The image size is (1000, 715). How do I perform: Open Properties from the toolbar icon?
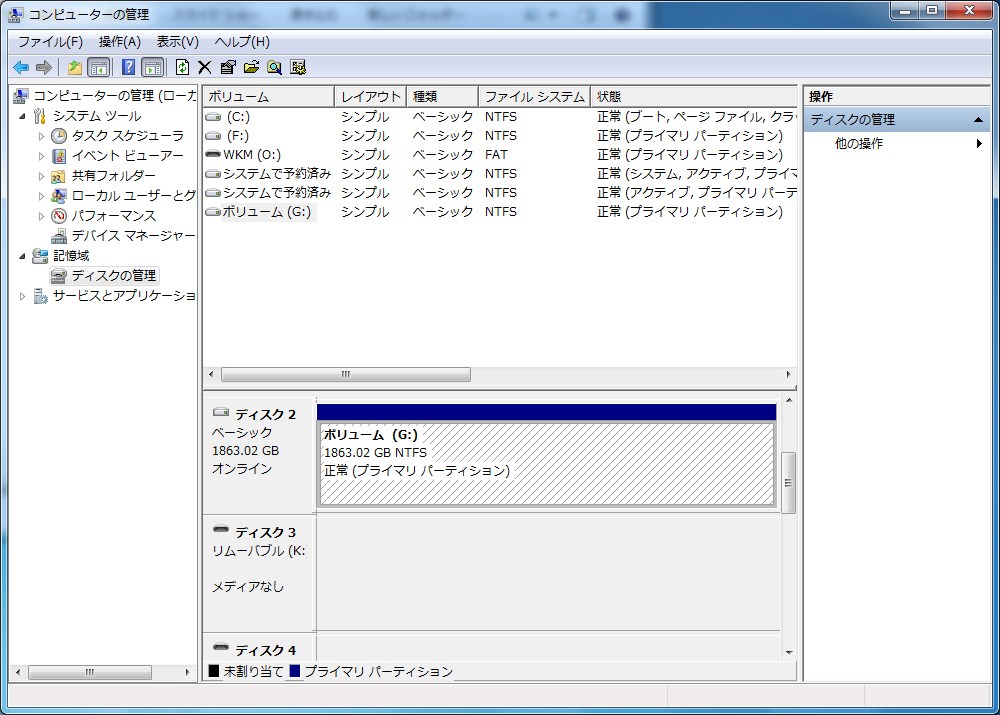[228, 67]
